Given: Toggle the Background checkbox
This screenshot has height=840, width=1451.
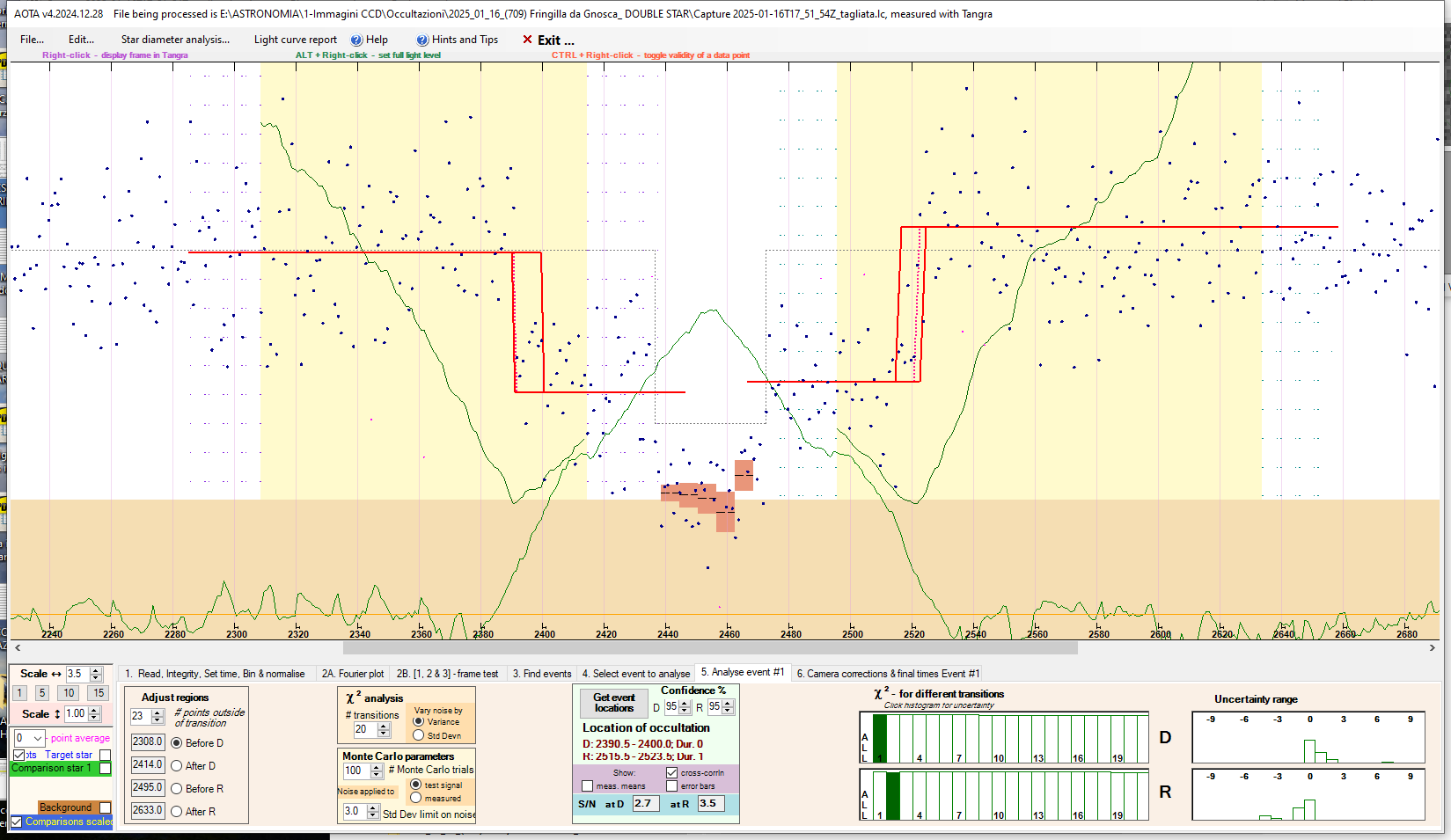Looking at the screenshot, I should pyautogui.click(x=106, y=807).
